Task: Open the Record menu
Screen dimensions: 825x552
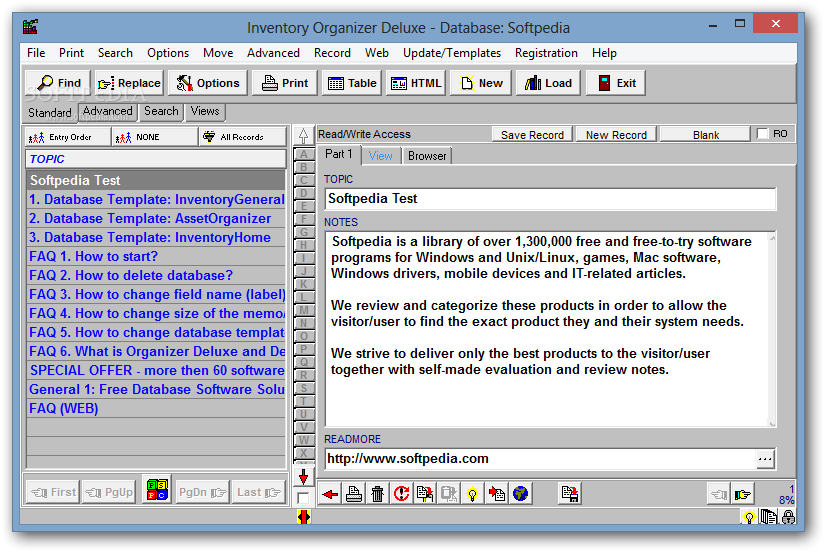Action: 332,53
